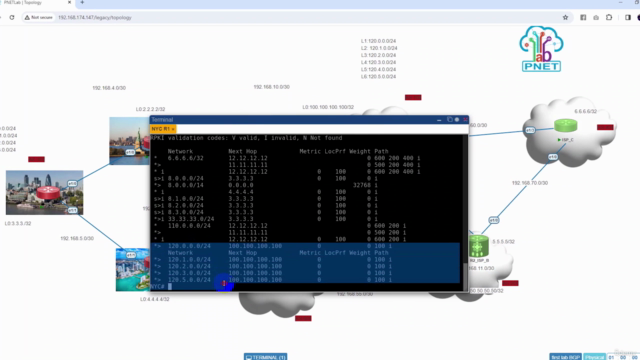Open the Miami beach router node
Image resolution: width=640 pixels, height=360 pixels.
point(133,269)
